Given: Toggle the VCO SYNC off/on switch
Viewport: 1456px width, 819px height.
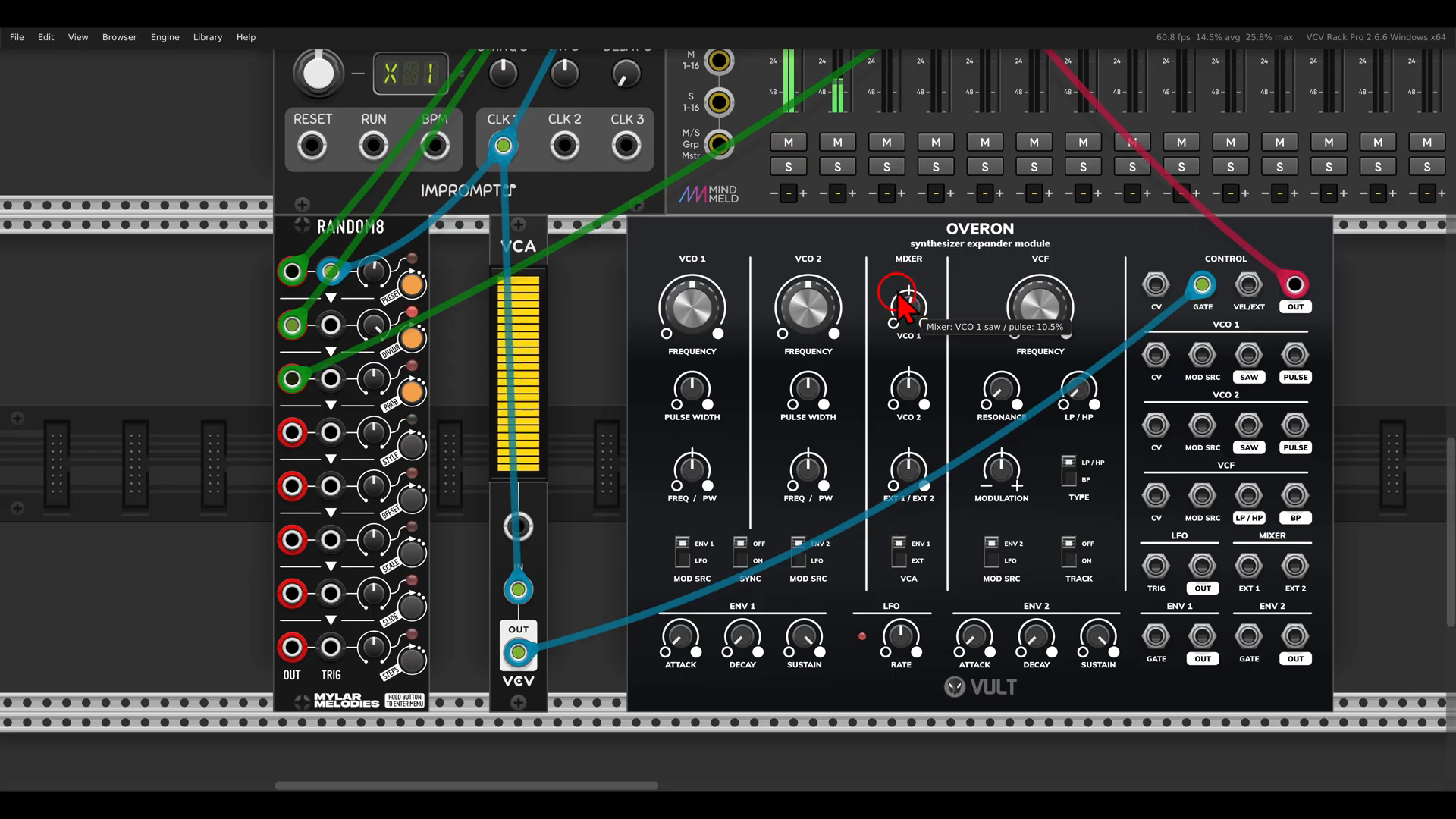Looking at the screenshot, I should click(739, 552).
